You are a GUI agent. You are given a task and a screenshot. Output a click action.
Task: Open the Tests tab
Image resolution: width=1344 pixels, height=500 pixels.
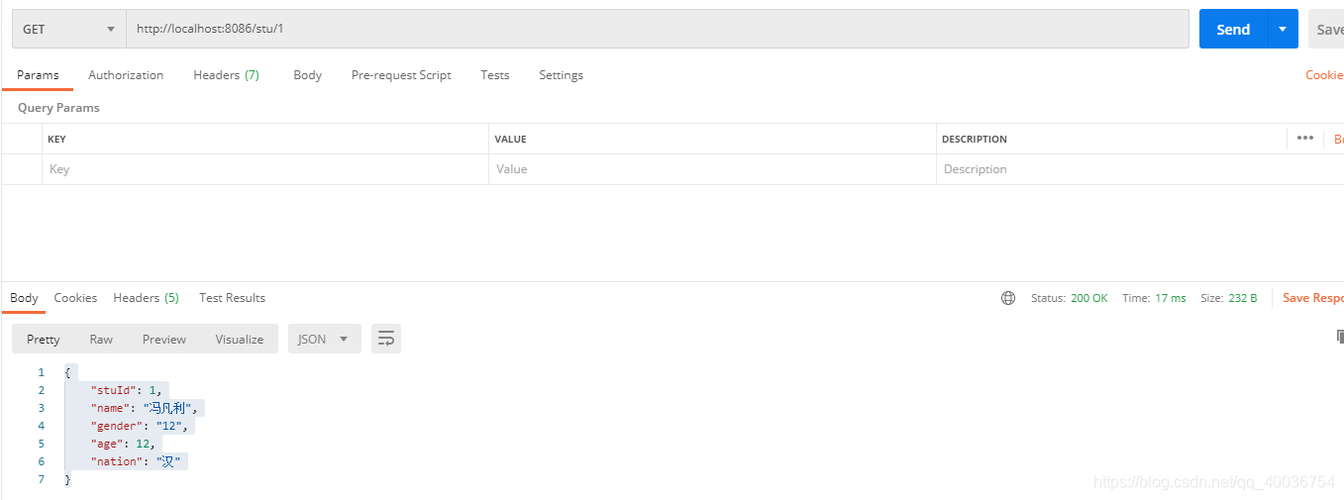coord(494,75)
